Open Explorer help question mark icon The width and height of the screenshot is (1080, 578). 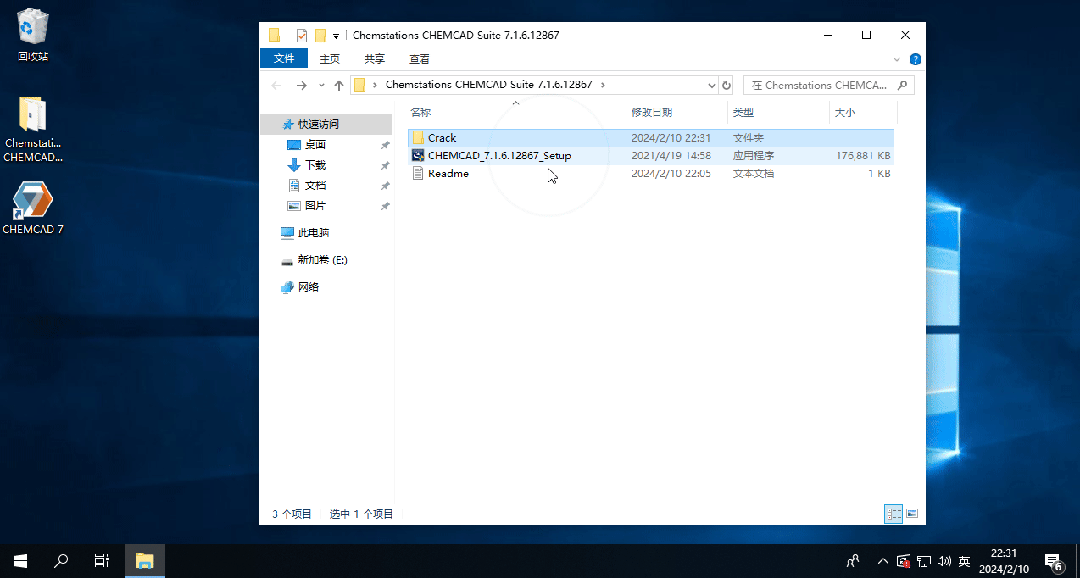click(x=915, y=59)
